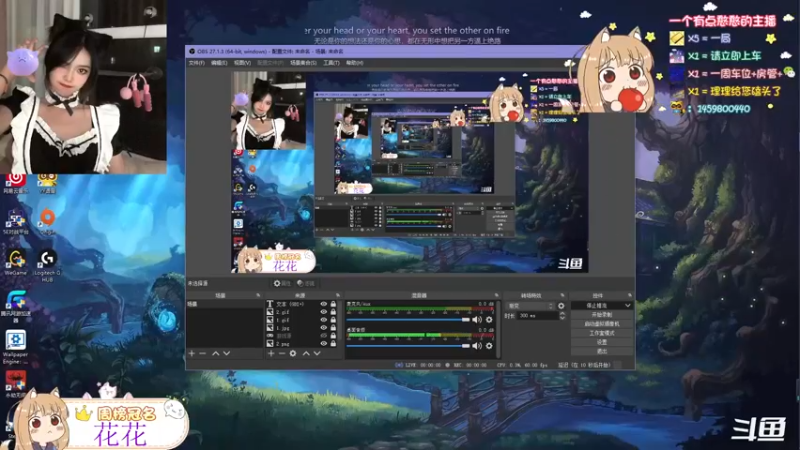Click the Stop Streaming button
Screen dimensions: 800x450
[597, 305]
